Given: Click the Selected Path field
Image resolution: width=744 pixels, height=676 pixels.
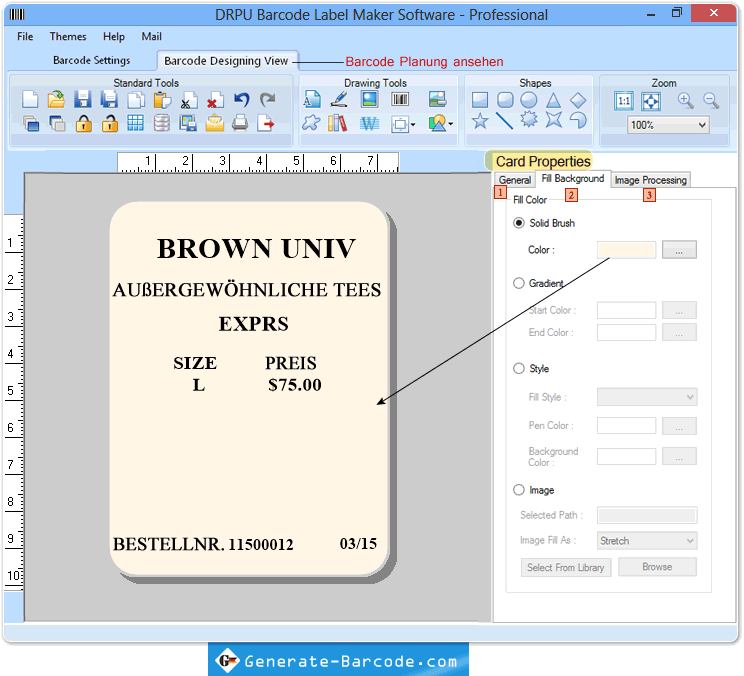Looking at the screenshot, I should [x=647, y=515].
